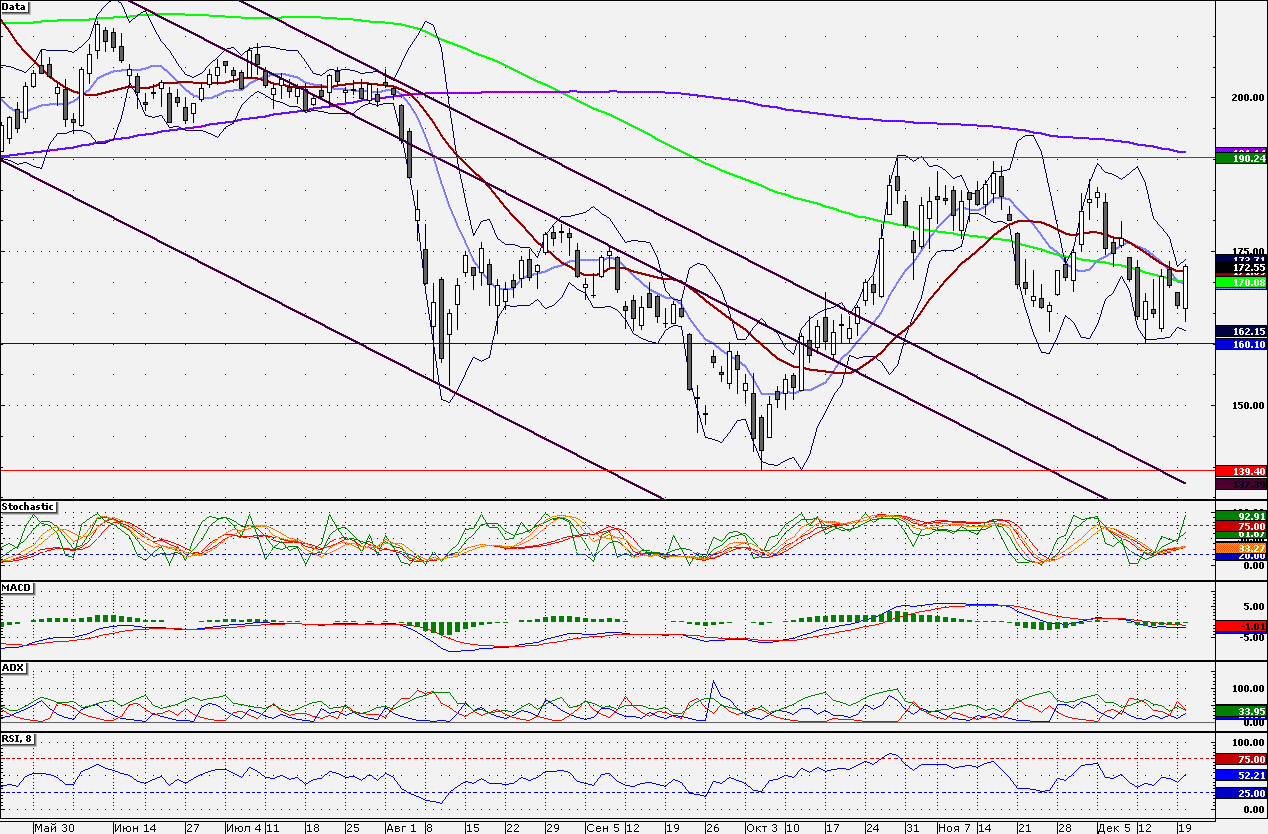Click the "Авг 1" date label
The height and width of the screenshot is (834, 1268).
click(x=401, y=828)
